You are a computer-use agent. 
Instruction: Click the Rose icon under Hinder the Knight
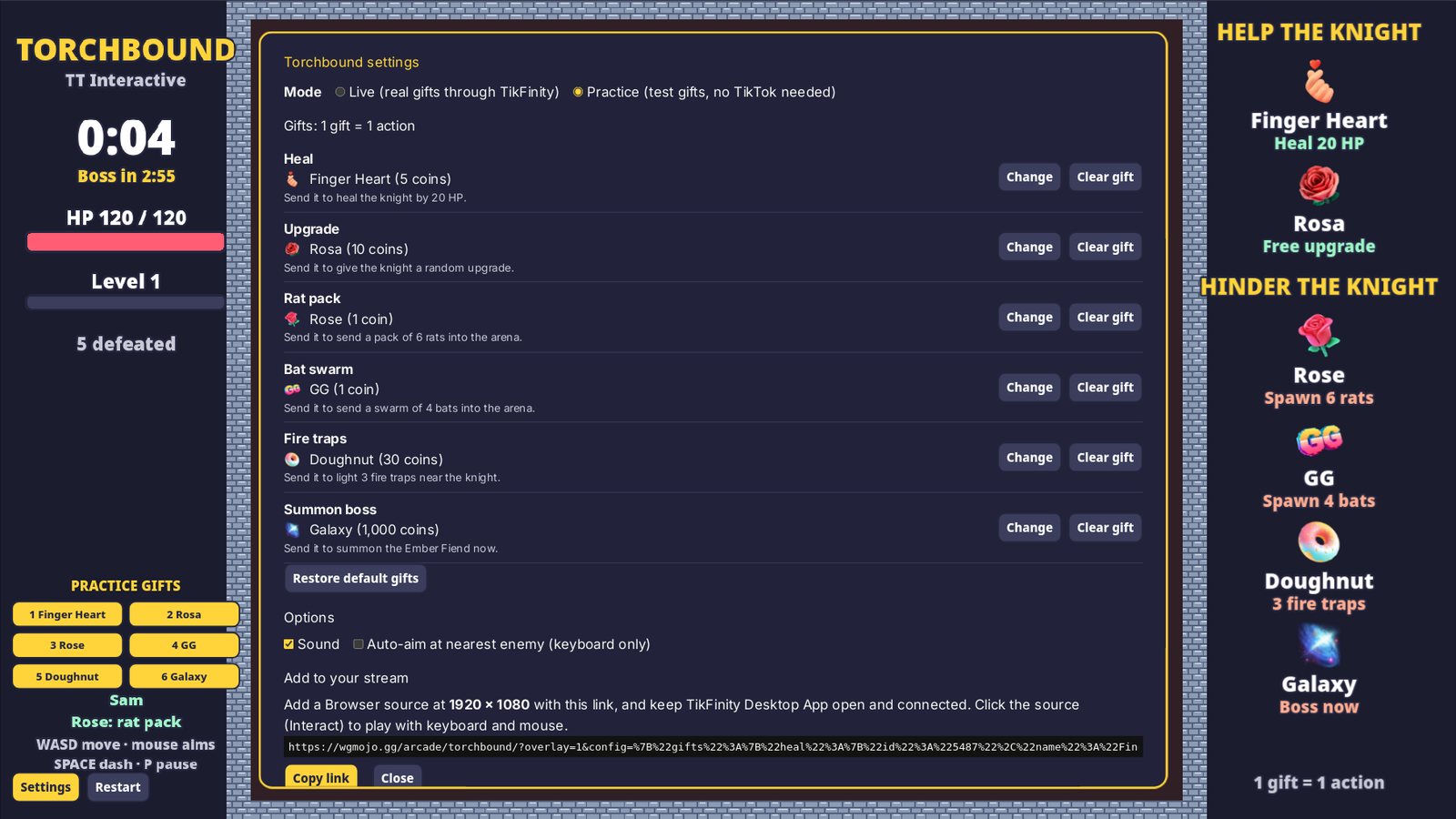coord(1319,336)
